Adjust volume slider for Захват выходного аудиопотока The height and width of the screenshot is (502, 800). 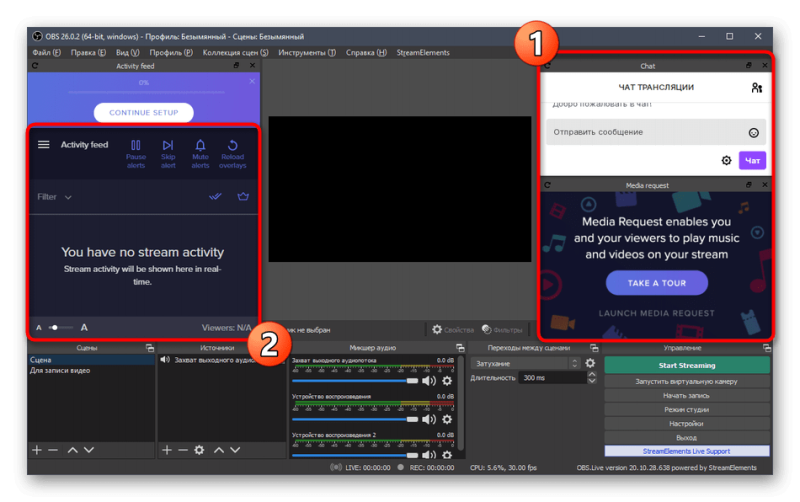pyautogui.click(x=355, y=381)
